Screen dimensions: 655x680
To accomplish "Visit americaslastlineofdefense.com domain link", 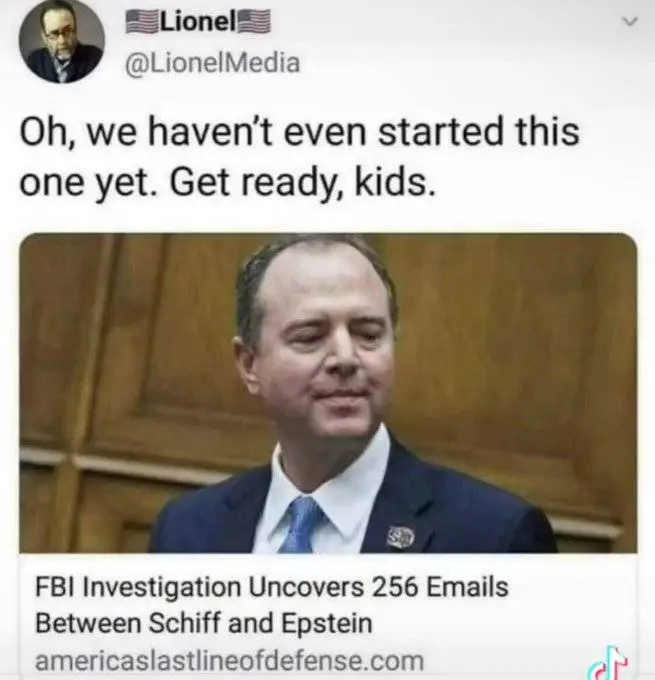I will pos(229,661).
